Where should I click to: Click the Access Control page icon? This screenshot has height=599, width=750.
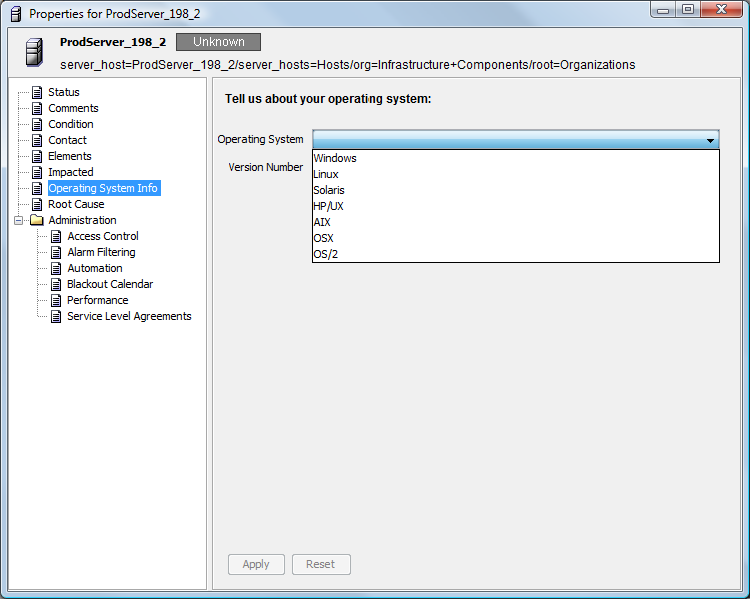pos(56,236)
